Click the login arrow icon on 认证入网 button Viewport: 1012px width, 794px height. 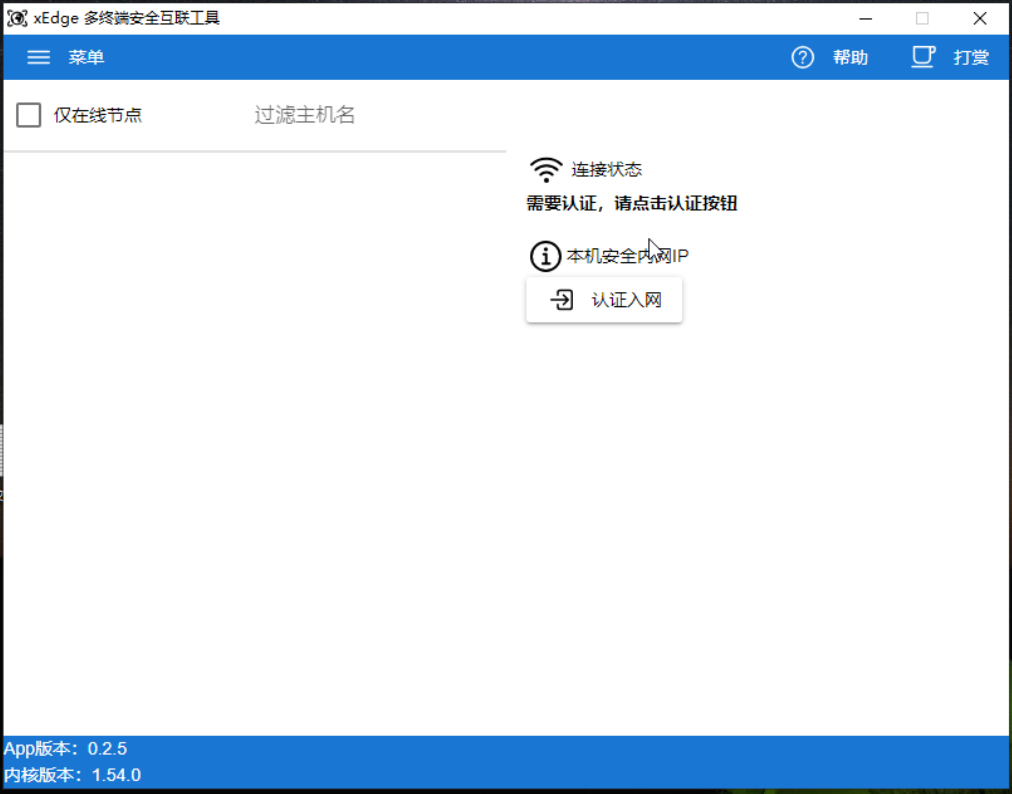[561, 299]
